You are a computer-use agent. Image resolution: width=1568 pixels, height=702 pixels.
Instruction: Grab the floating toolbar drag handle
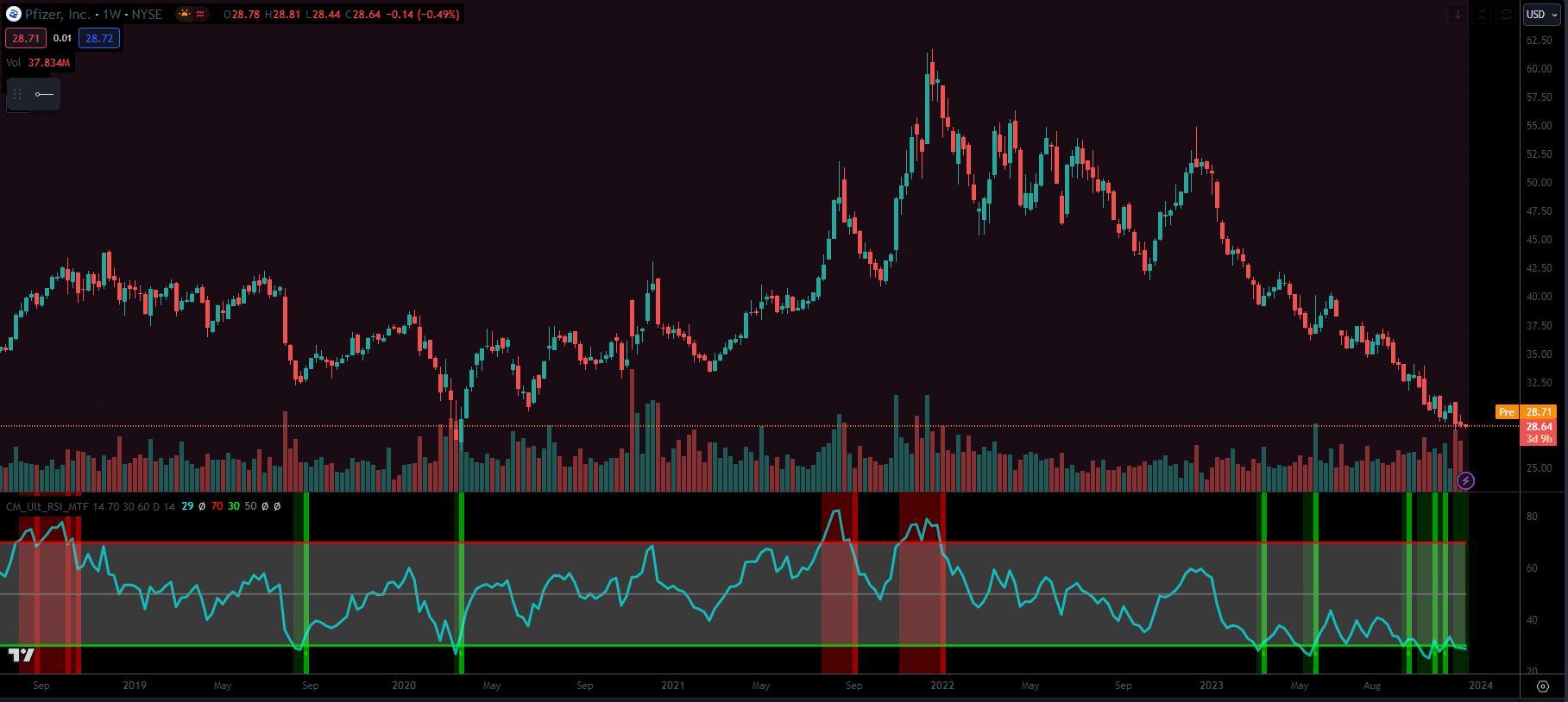[17, 94]
